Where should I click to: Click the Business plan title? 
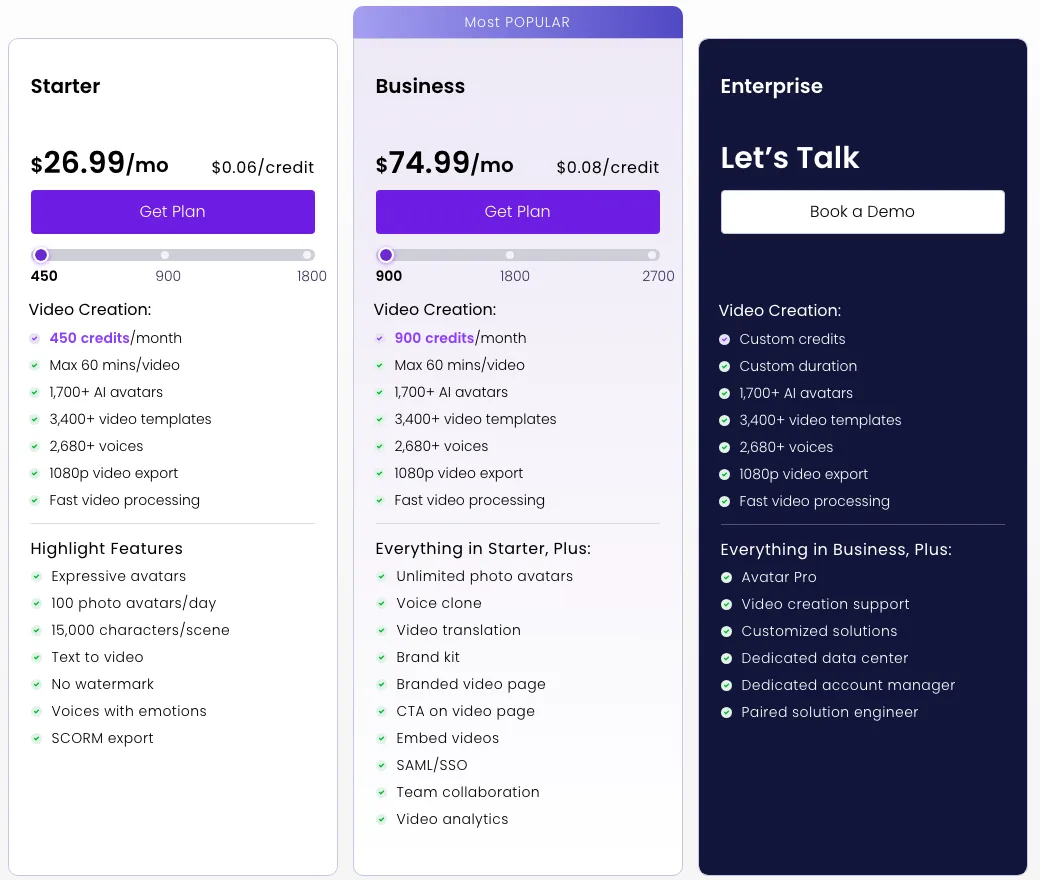(420, 86)
